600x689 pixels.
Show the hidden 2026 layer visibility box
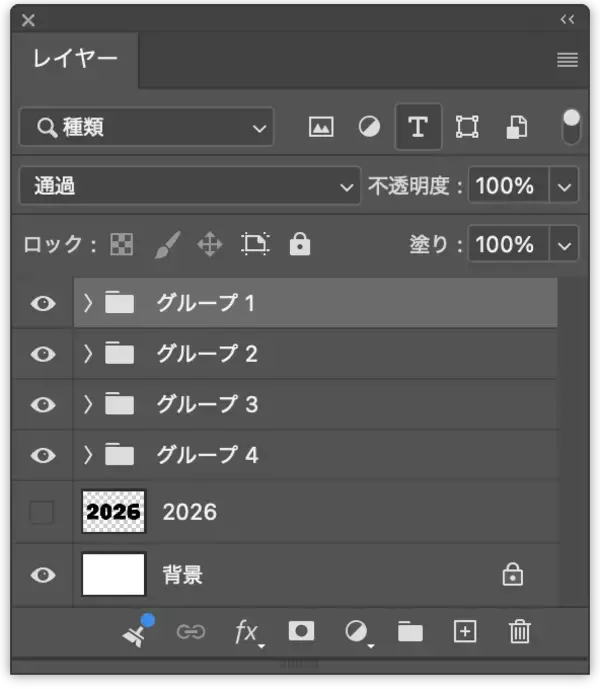click(42, 512)
